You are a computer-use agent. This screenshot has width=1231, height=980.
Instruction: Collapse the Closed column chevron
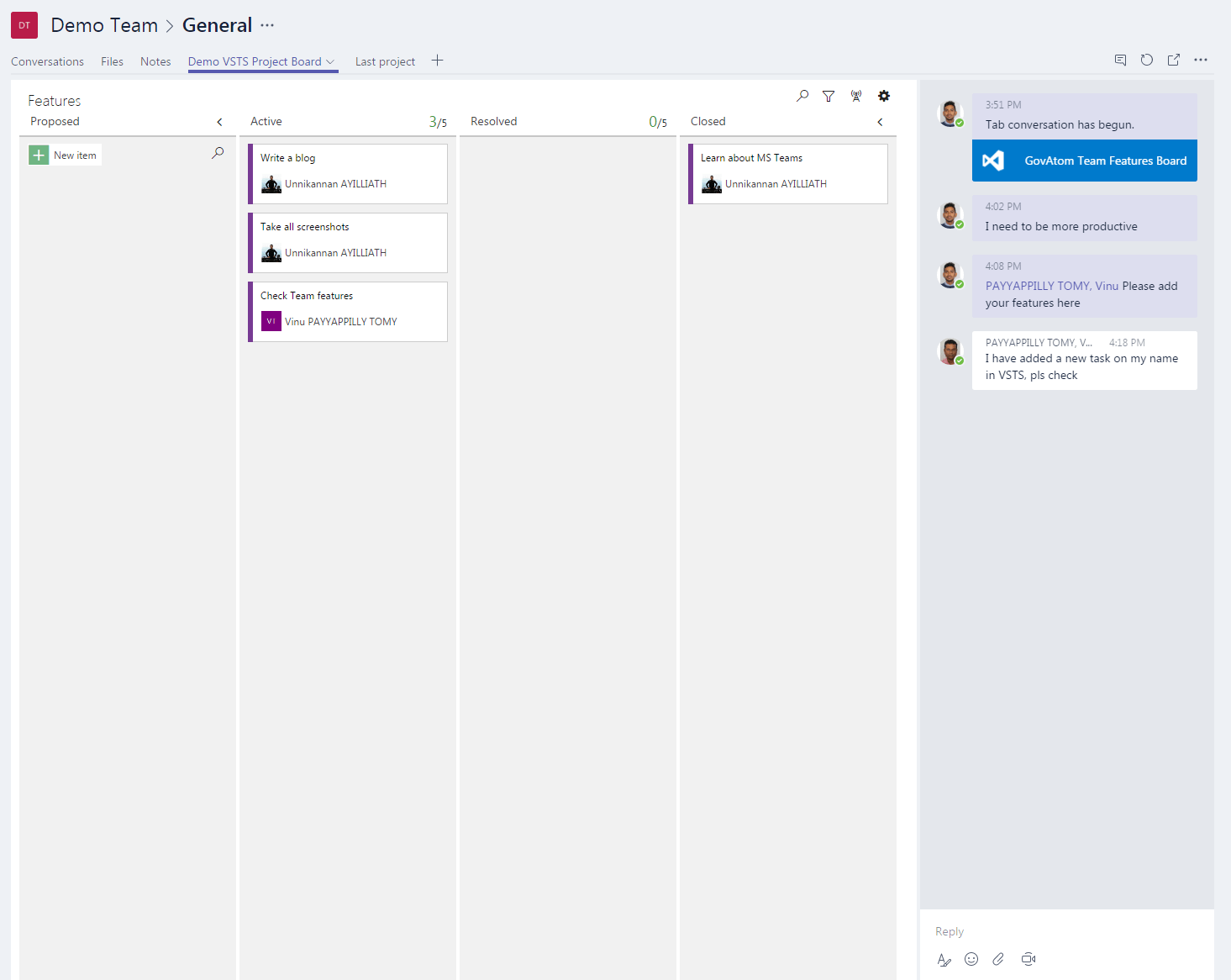pos(880,122)
